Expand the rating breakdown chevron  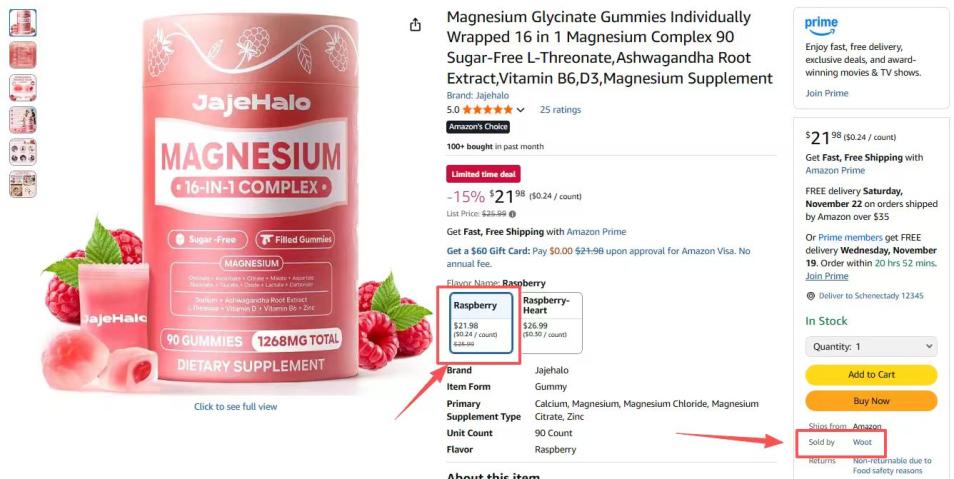tap(520, 110)
